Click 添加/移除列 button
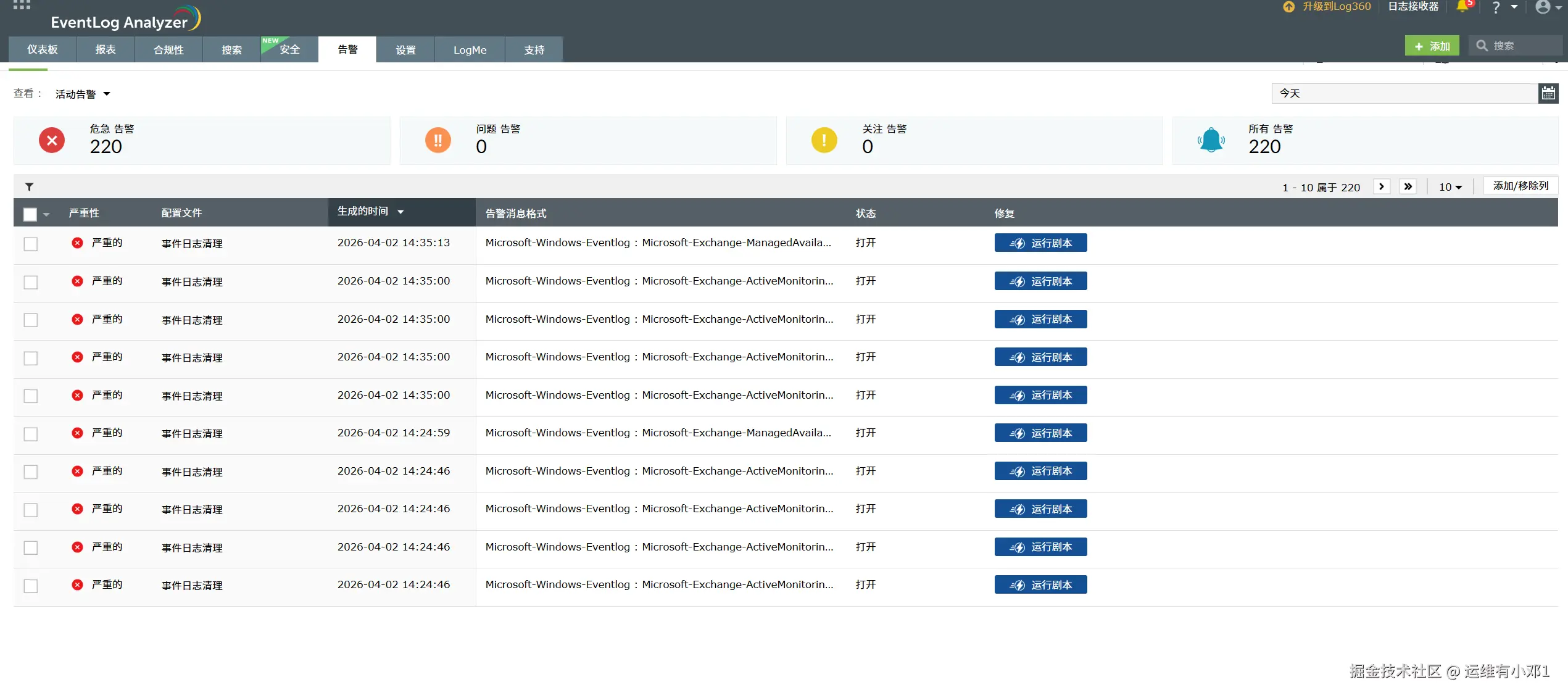The height and width of the screenshot is (698, 1568). pos(1520,186)
